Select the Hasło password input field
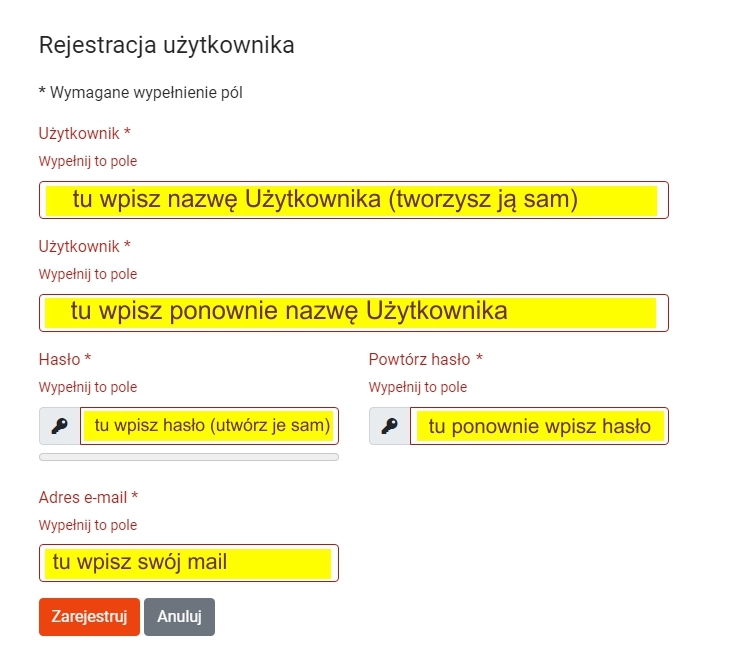Image resolution: width=738 pixels, height=659 pixels. point(209,426)
